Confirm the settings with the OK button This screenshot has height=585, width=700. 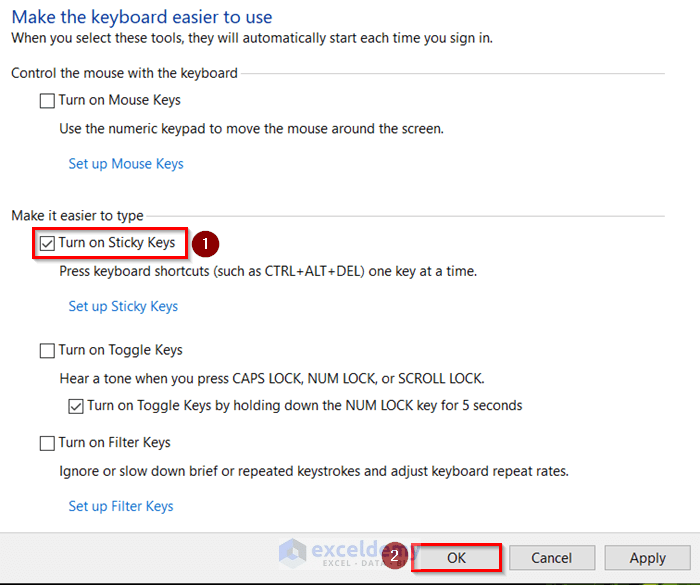[456, 558]
